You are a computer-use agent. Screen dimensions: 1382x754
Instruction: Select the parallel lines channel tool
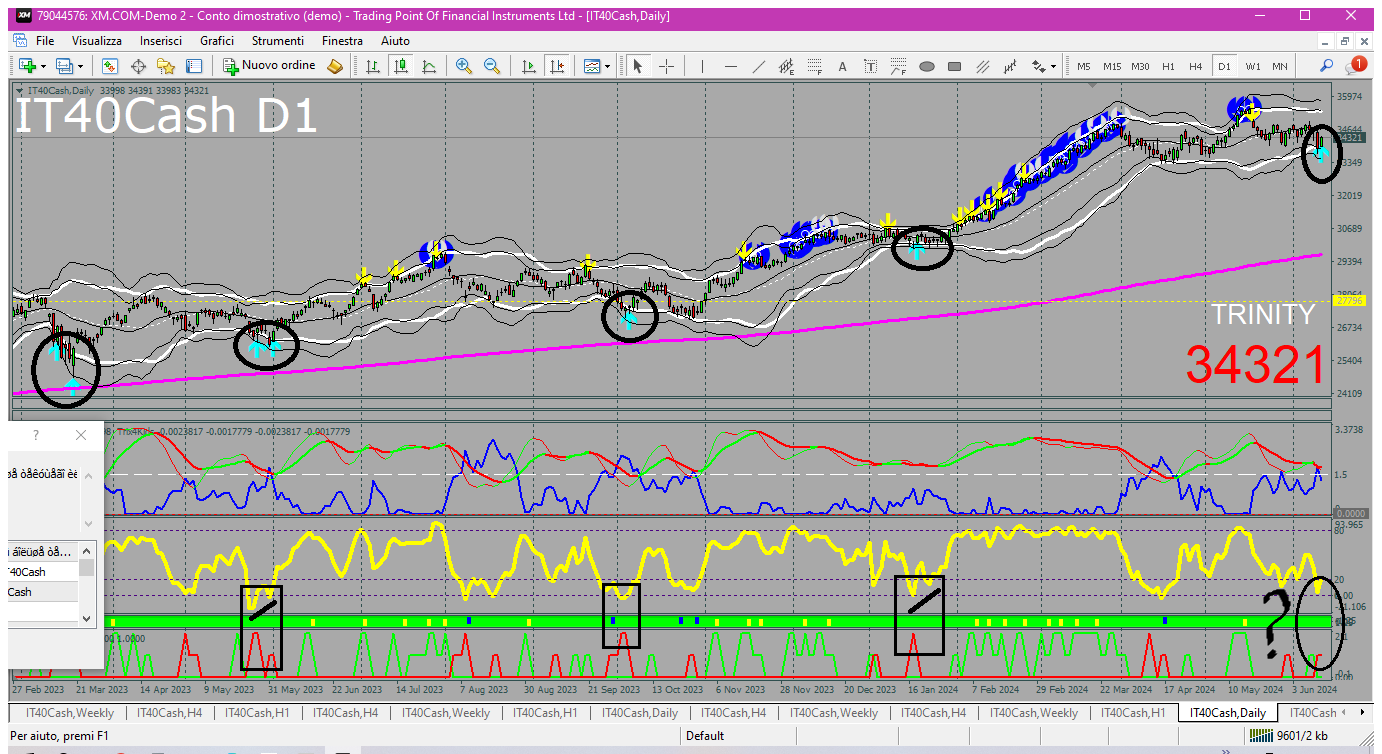coord(984,66)
